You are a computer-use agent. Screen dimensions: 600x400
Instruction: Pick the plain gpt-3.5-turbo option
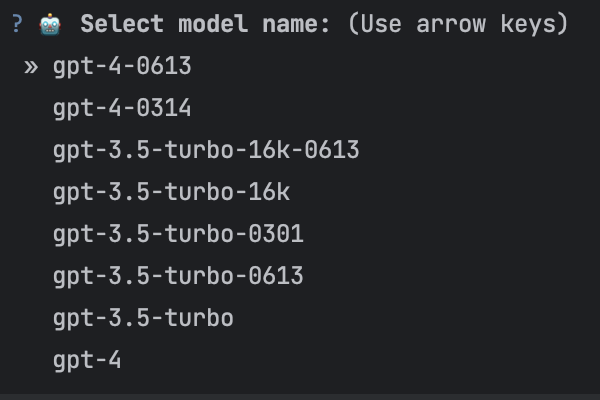click(x=143, y=318)
